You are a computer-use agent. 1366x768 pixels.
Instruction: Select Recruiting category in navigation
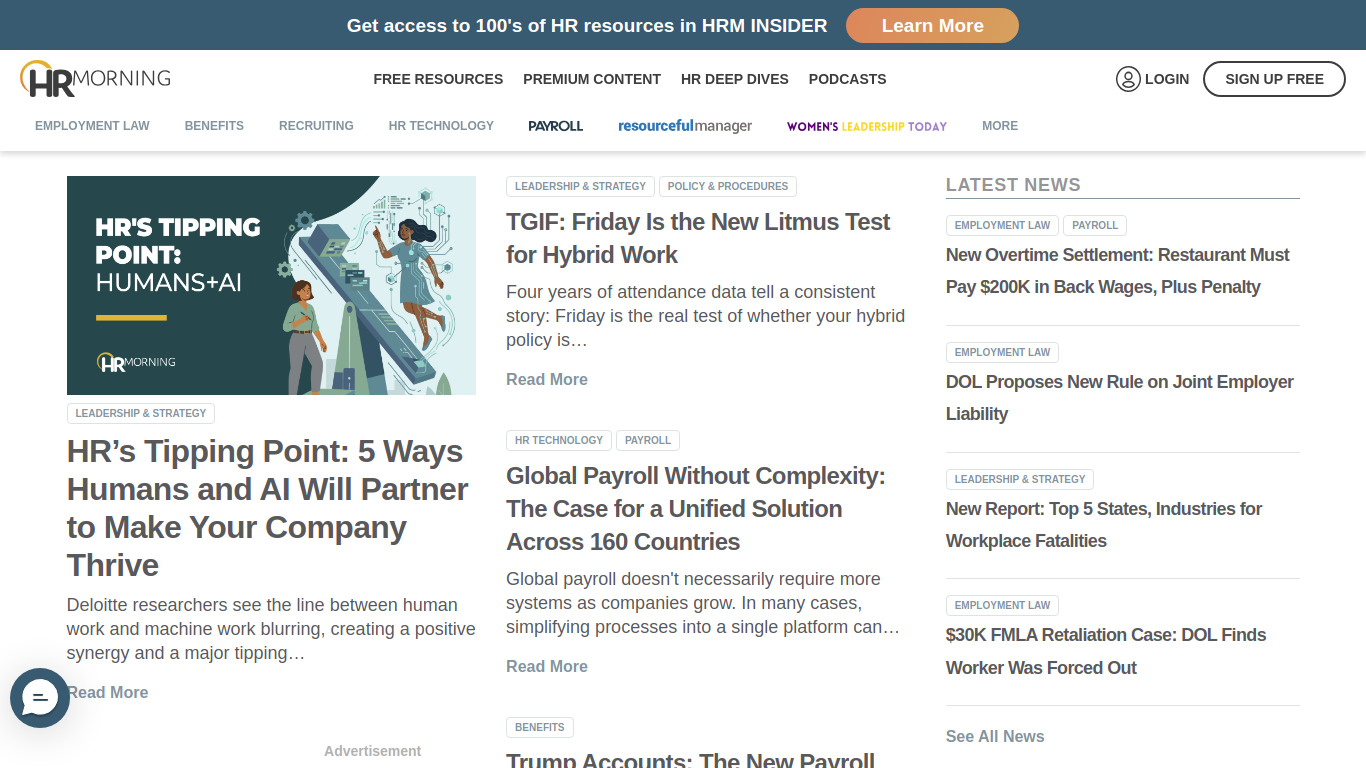(x=316, y=126)
